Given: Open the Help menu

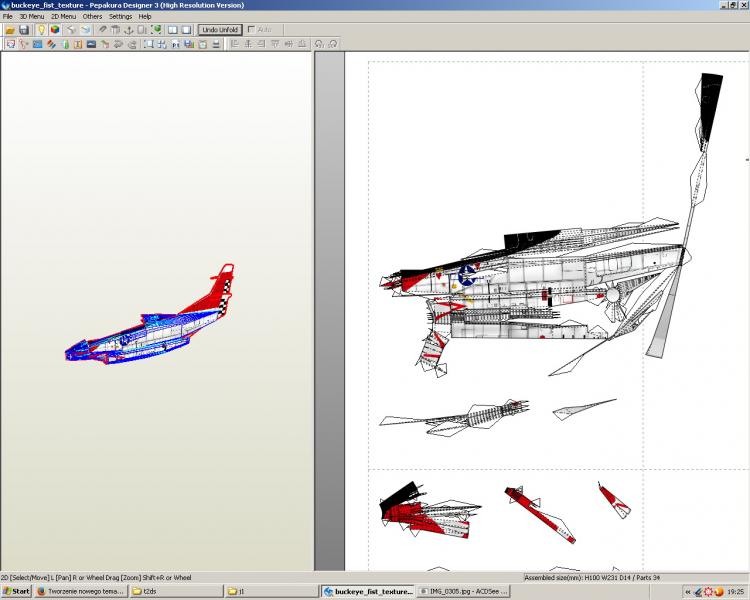Looking at the screenshot, I should coord(145,17).
